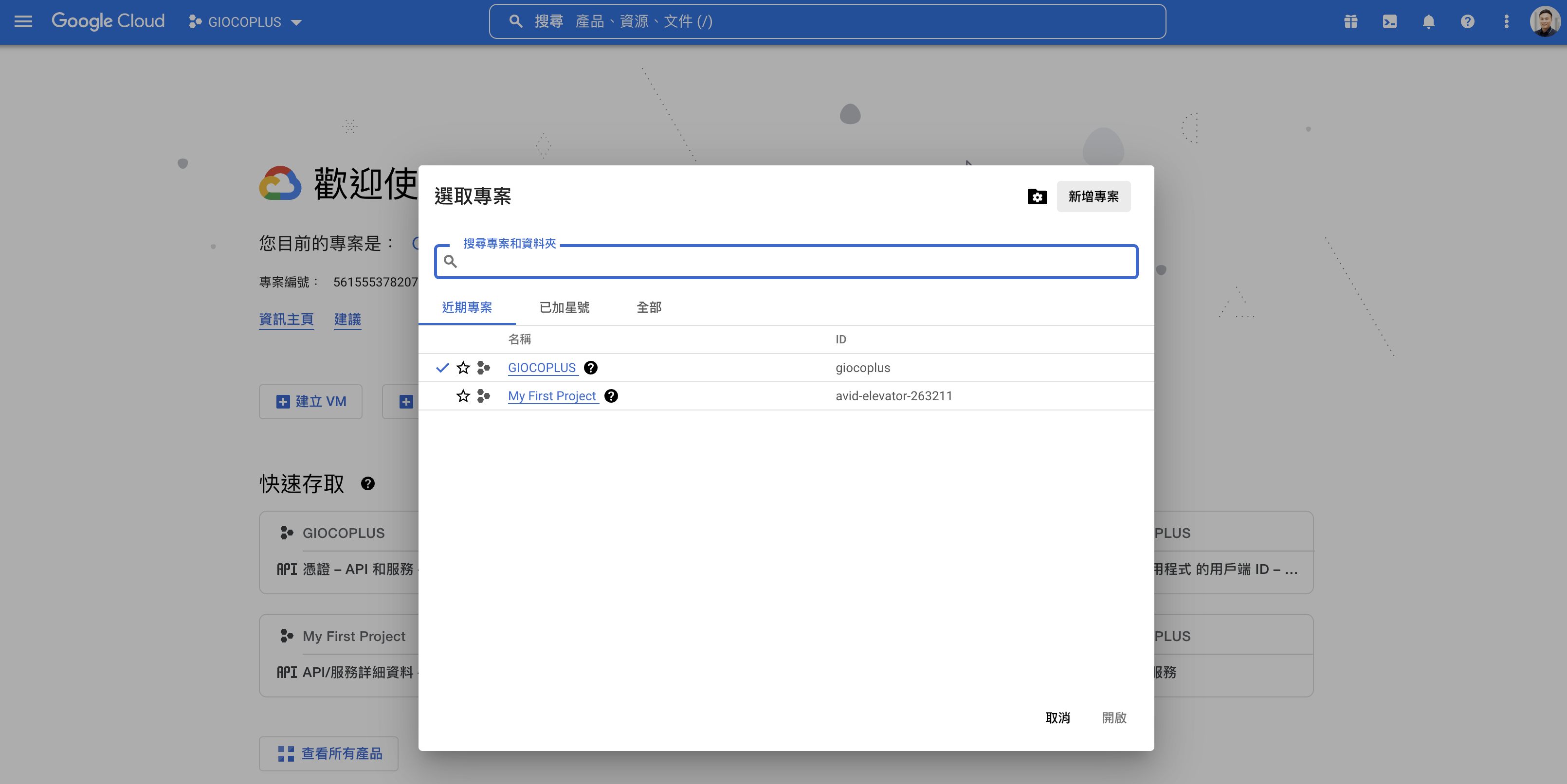Click the manage resources folder icon
Image resolution: width=1567 pixels, height=784 pixels.
[1037, 196]
